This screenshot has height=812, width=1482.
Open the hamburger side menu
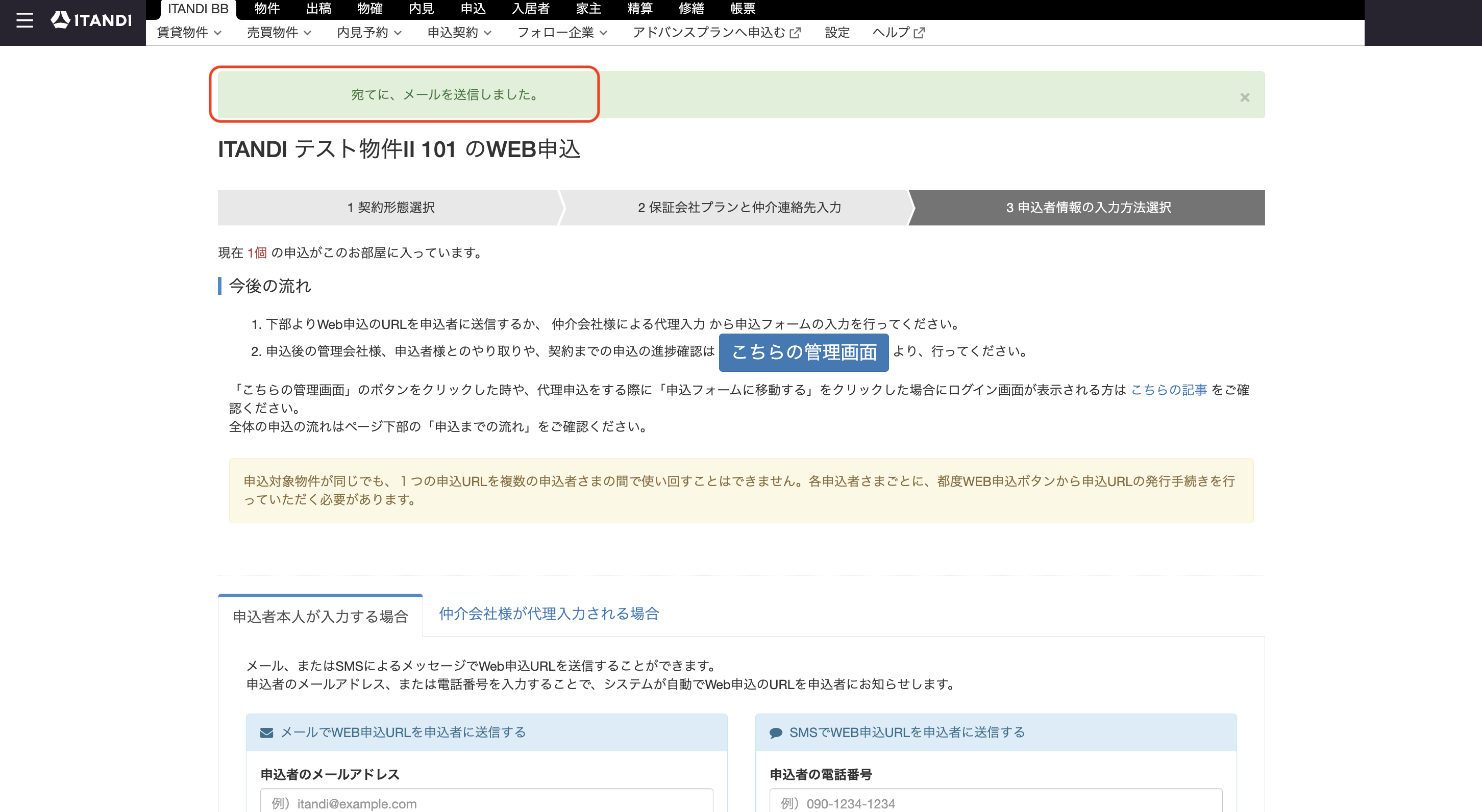(x=24, y=20)
